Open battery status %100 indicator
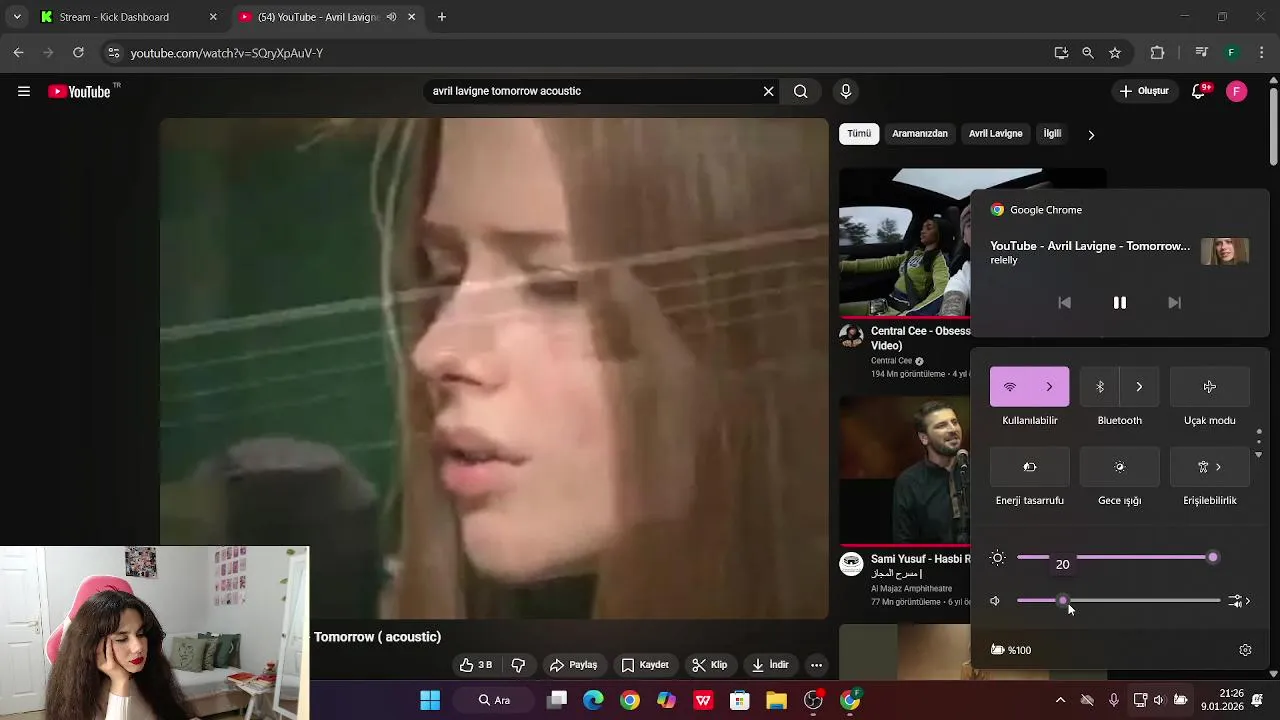1280x720 pixels. point(1010,650)
